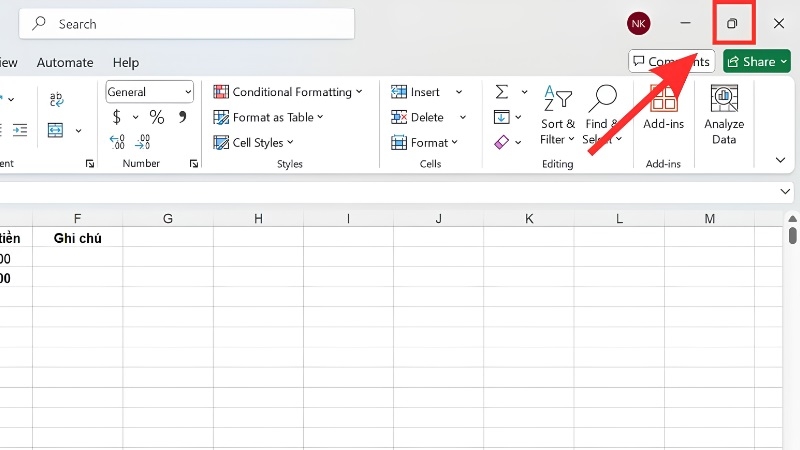Viewport: 800px width, 450px height.
Task: Click Clear eraser icon
Action: (502, 142)
